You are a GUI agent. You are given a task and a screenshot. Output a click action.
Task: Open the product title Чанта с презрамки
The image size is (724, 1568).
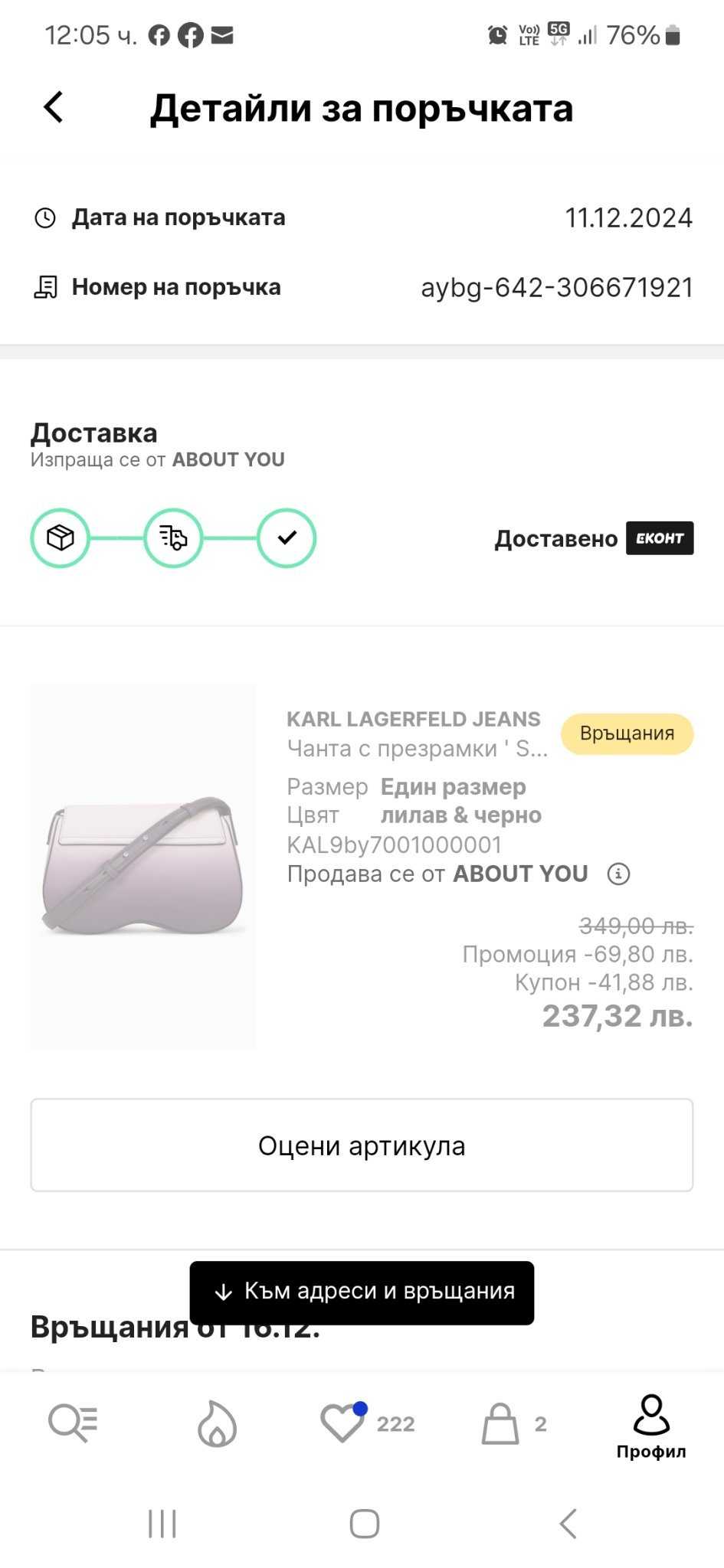point(417,748)
